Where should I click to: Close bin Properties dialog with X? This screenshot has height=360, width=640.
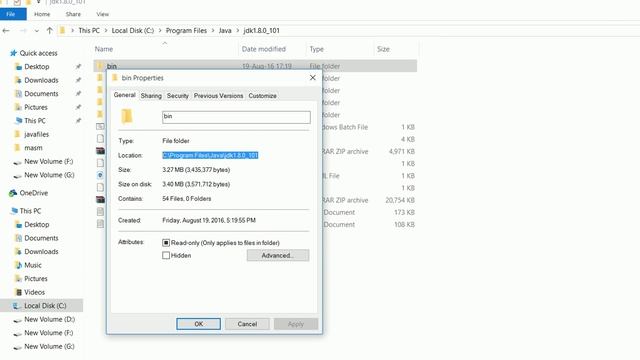coord(313,78)
